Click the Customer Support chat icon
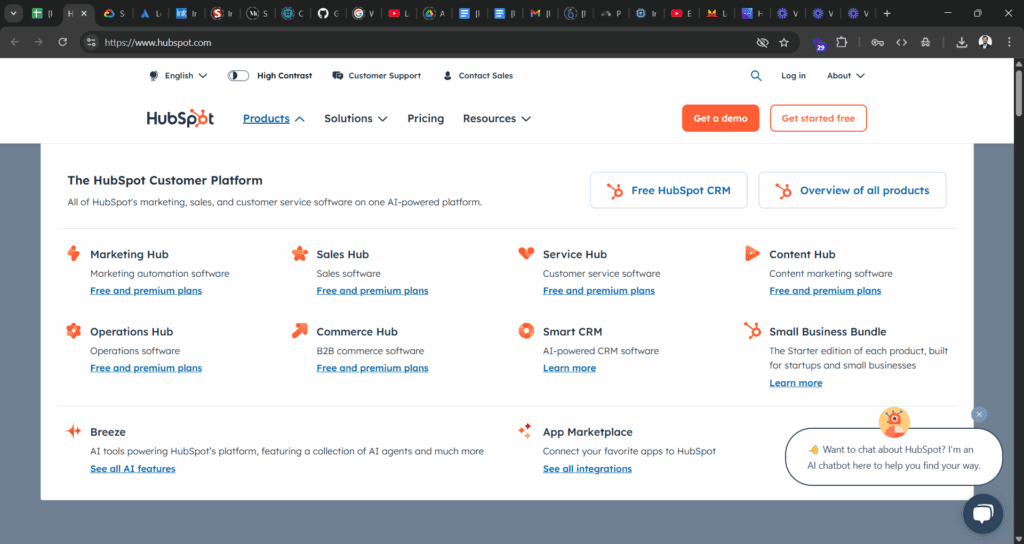This screenshot has width=1024, height=544. point(338,76)
